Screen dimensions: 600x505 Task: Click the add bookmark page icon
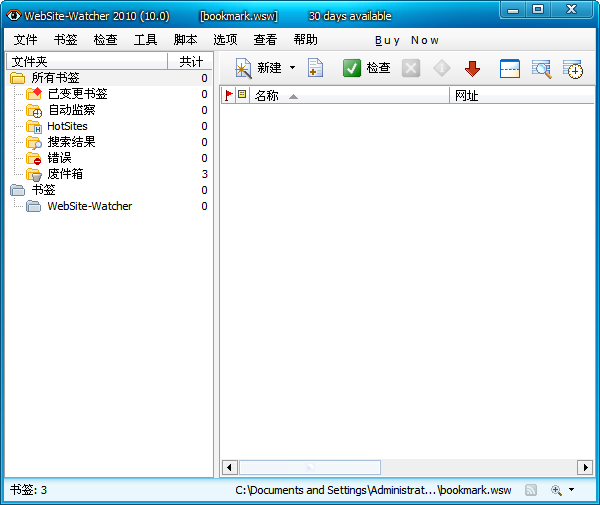(315, 68)
